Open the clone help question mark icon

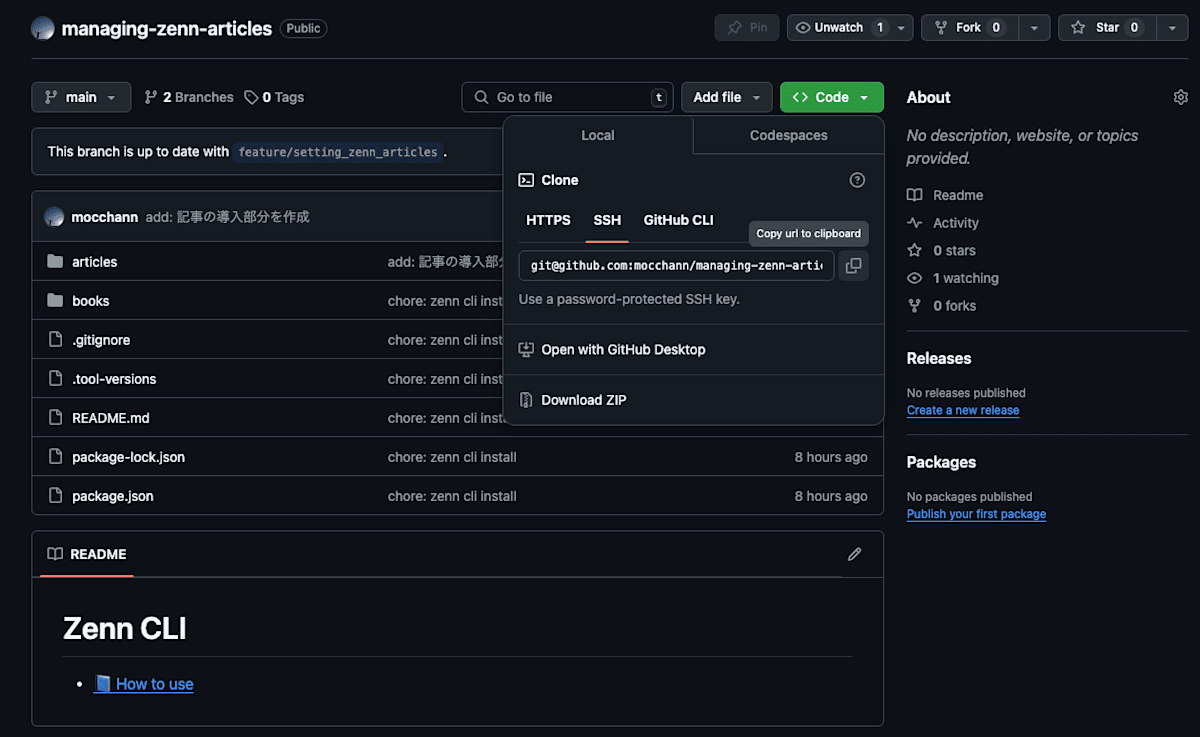coord(857,180)
